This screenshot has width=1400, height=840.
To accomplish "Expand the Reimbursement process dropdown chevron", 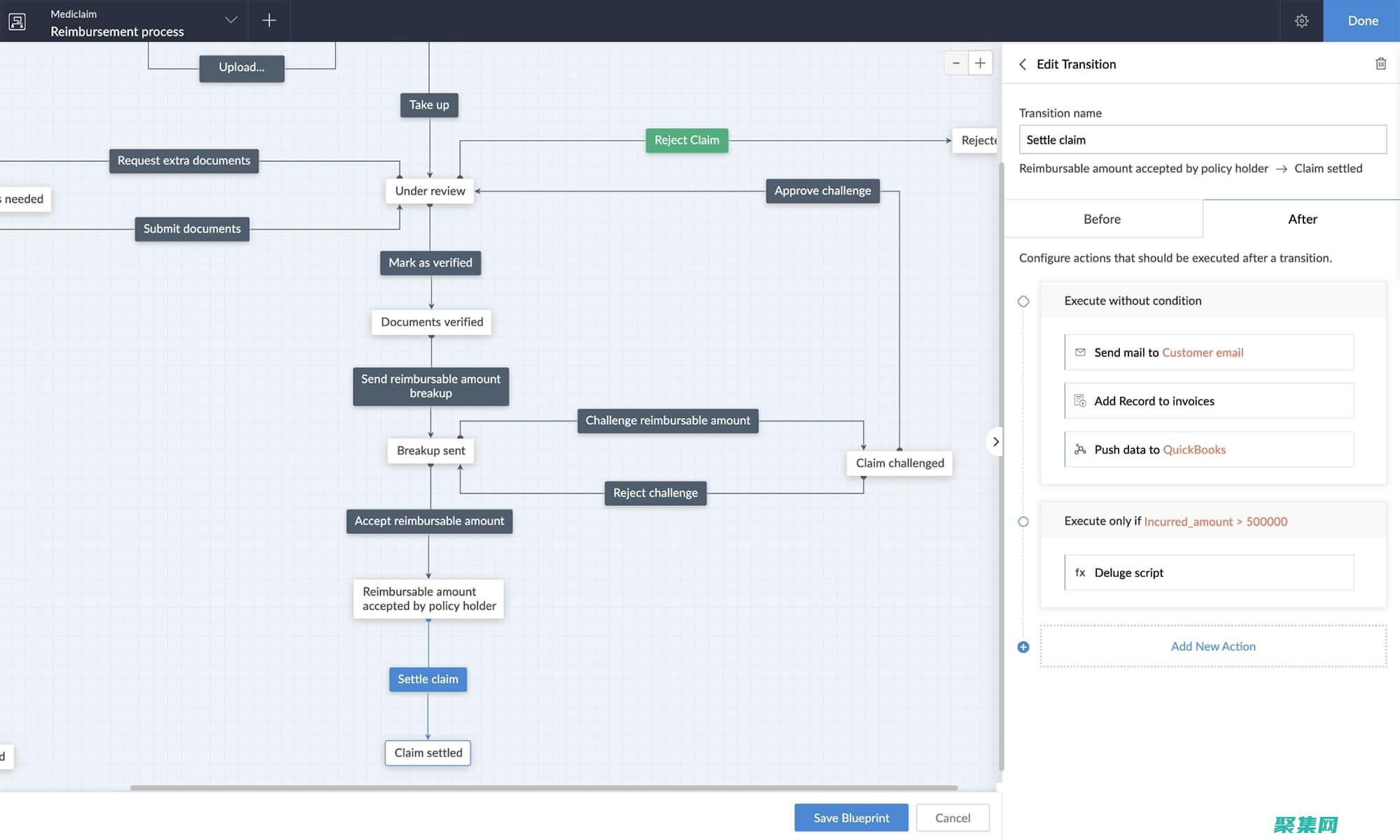I will pyautogui.click(x=231, y=20).
